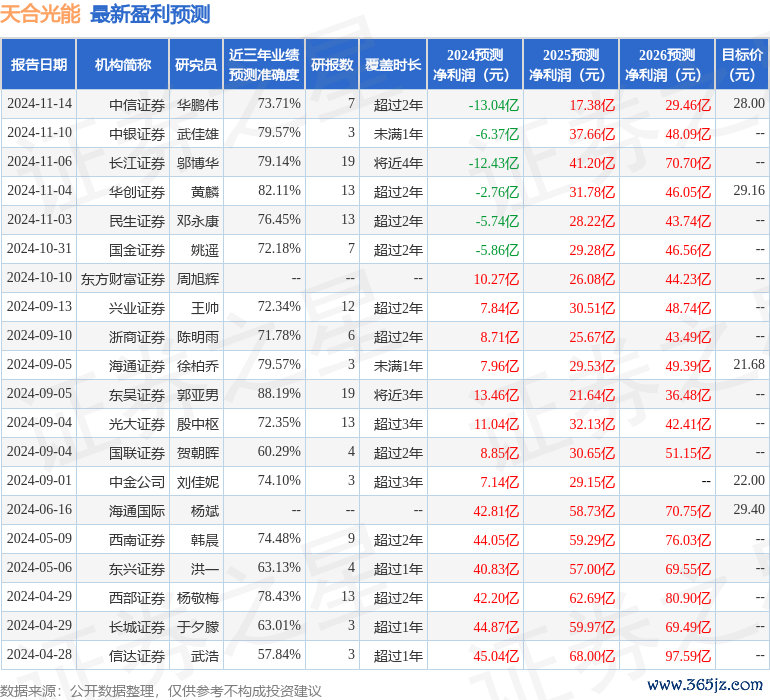This screenshot has height=700, width=770.
Task: Click the 2024 forecast 10.27亿
Action: pyautogui.click(x=496, y=279)
